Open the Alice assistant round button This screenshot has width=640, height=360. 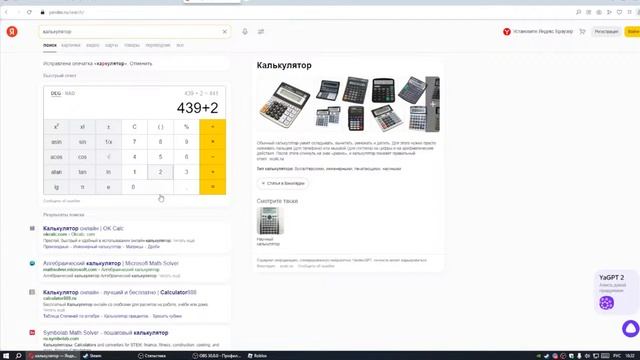631,328
